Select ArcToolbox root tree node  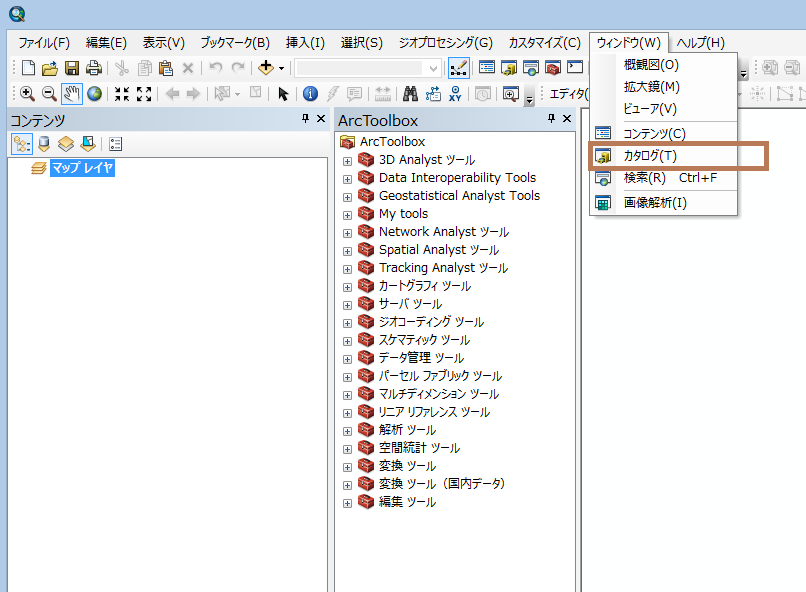[x=393, y=142]
